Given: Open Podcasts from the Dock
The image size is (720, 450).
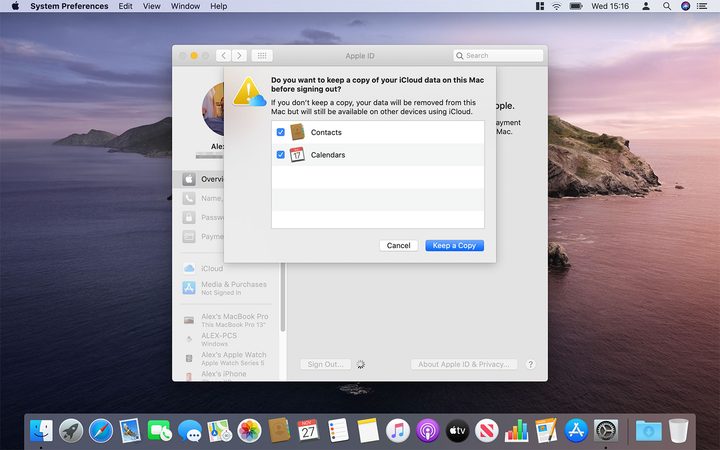Looking at the screenshot, I should [x=428, y=431].
